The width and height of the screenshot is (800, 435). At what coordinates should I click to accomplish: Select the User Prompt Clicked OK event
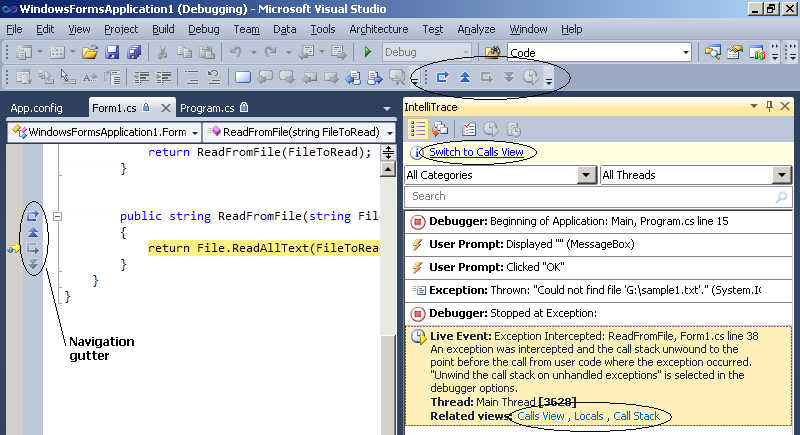[598, 268]
